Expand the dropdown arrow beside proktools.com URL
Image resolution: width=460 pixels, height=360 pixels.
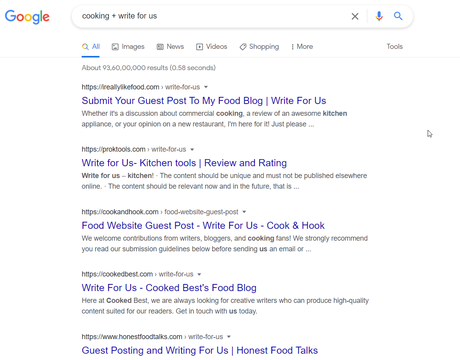(x=192, y=149)
